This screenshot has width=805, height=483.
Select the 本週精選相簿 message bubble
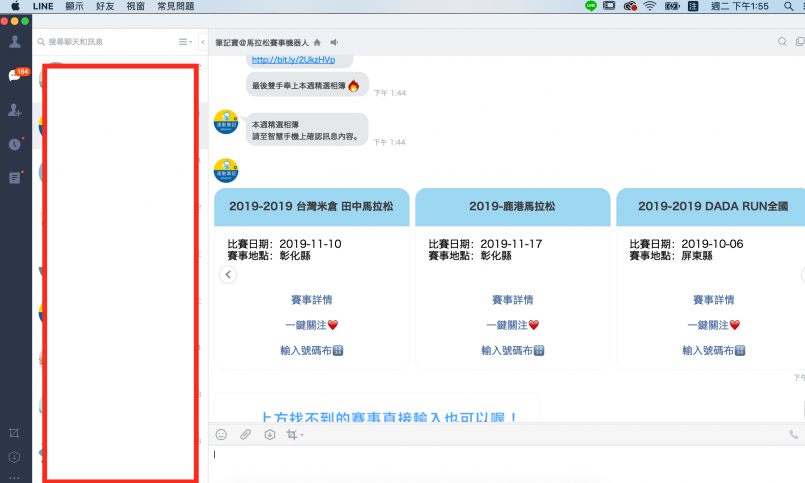coord(307,130)
